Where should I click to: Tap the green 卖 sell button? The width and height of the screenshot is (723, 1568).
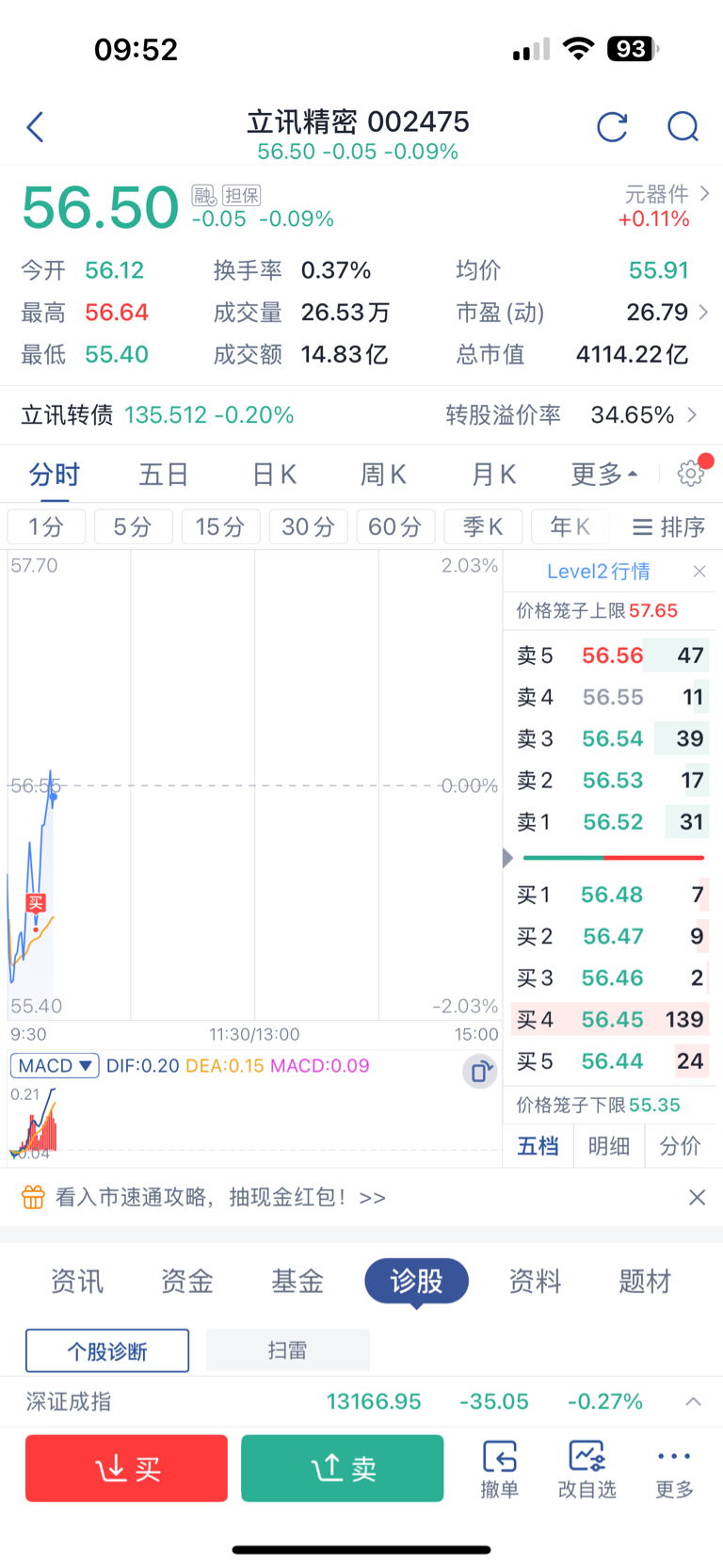[x=343, y=1468]
